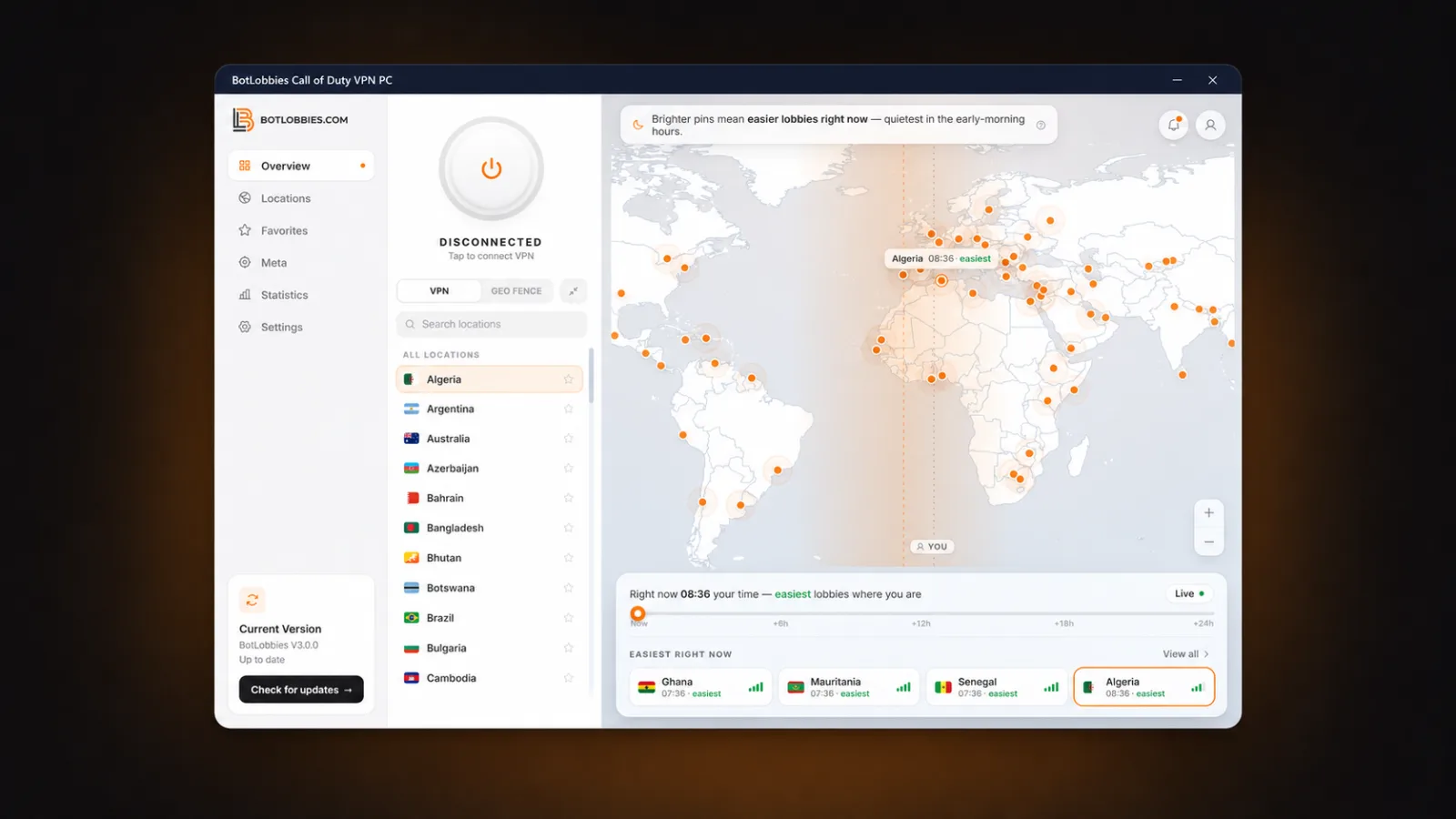Click the timeline slider Now handle
The width and height of the screenshot is (1456, 819).
[638, 613]
